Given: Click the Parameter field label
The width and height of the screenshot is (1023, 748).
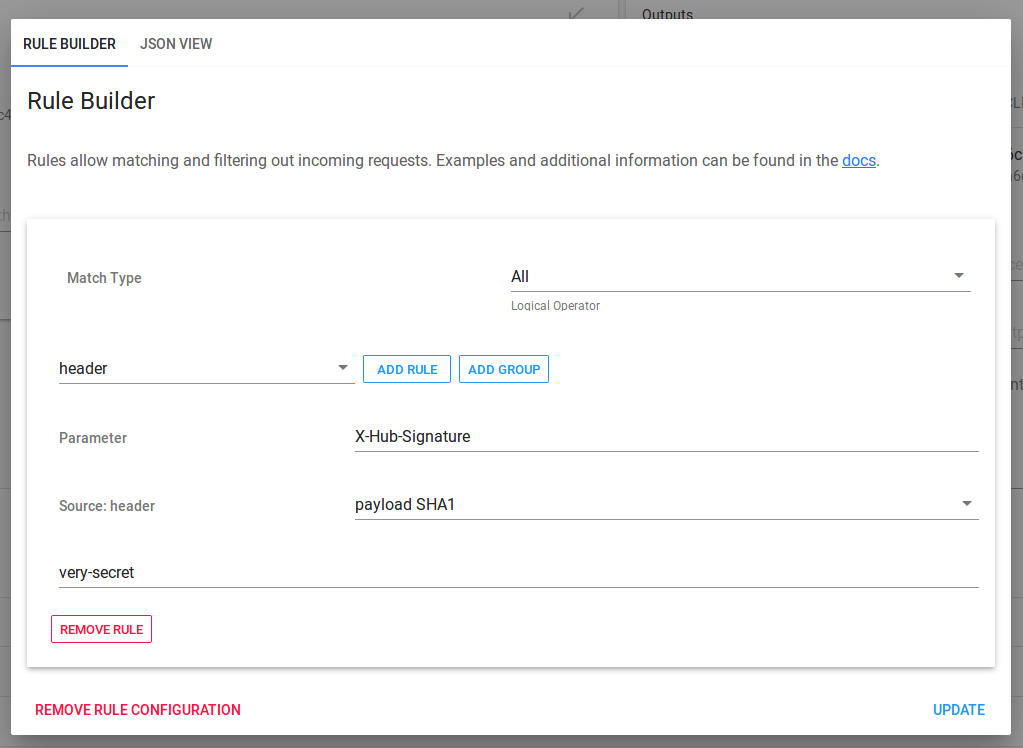Looking at the screenshot, I should (92, 438).
